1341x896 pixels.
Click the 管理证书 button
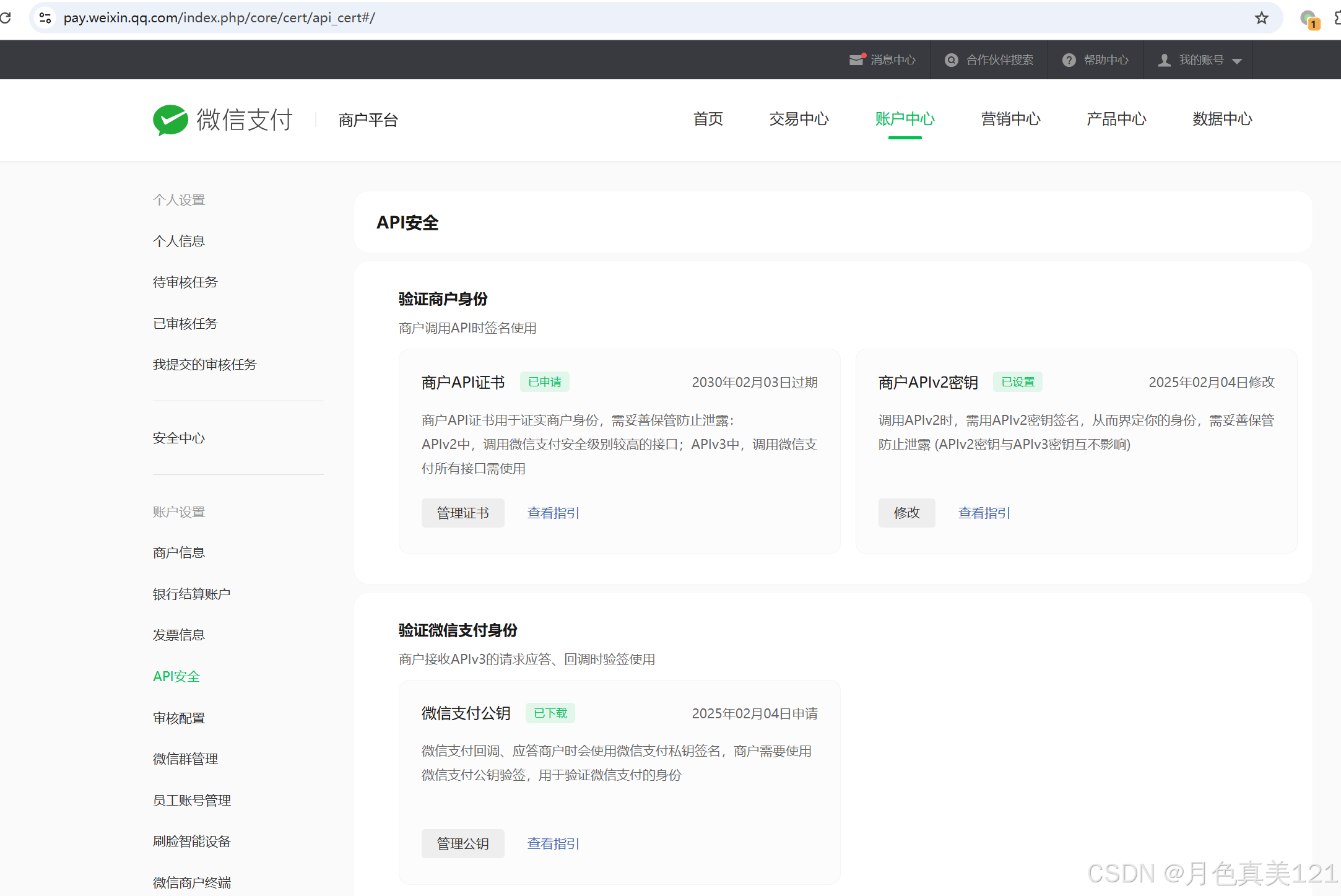pyautogui.click(x=462, y=513)
